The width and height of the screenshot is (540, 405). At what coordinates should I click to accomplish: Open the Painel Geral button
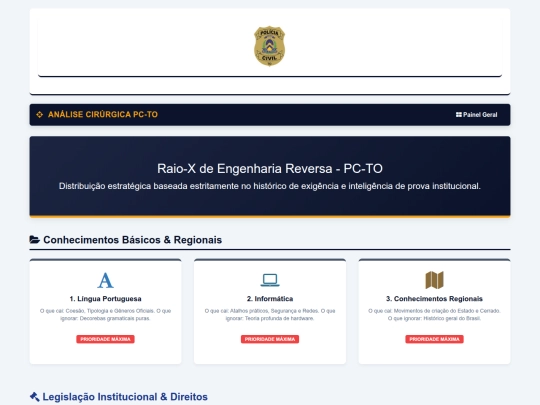pos(477,115)
